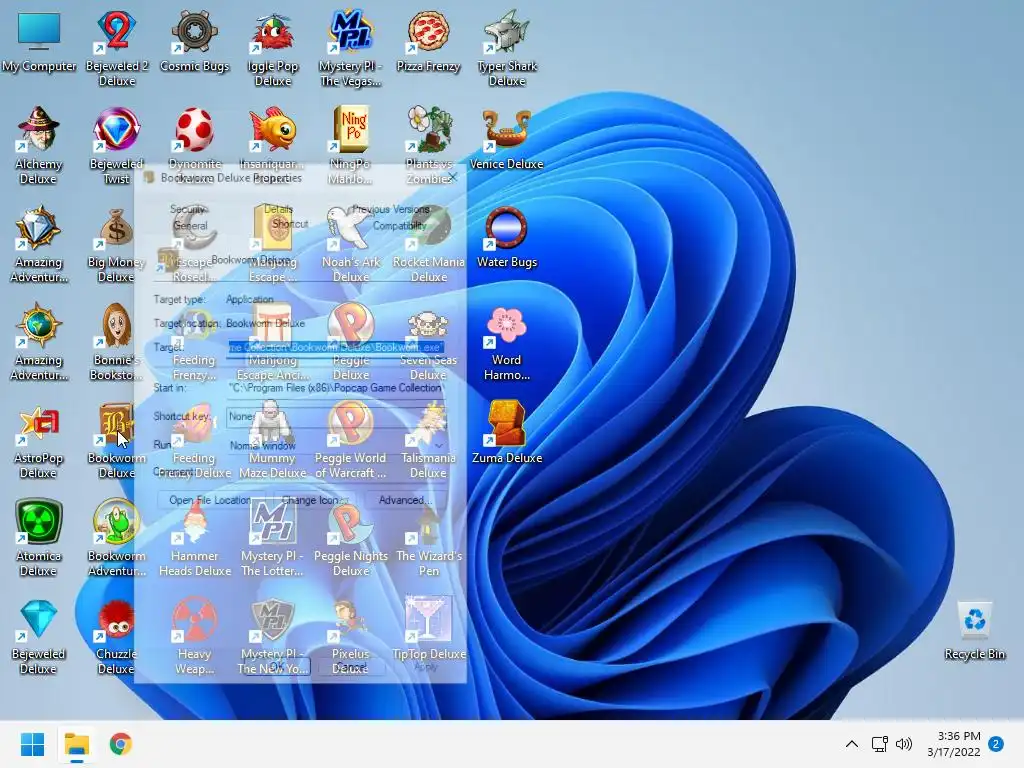The height and width of the screenshot is (768, 1024).
Task: Select the Pizza Frenzy desktop icon
Action: pyautogui.click(x=428, y=42)
